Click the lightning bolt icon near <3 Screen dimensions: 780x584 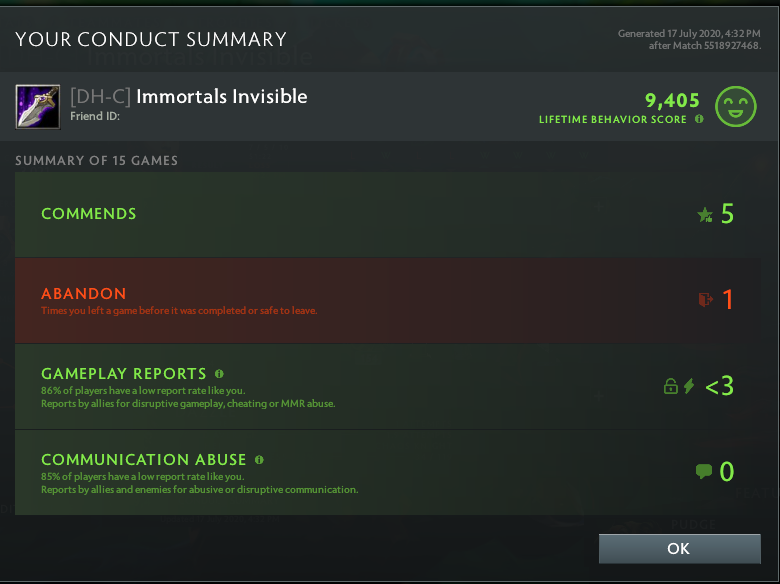click(689, 386)
